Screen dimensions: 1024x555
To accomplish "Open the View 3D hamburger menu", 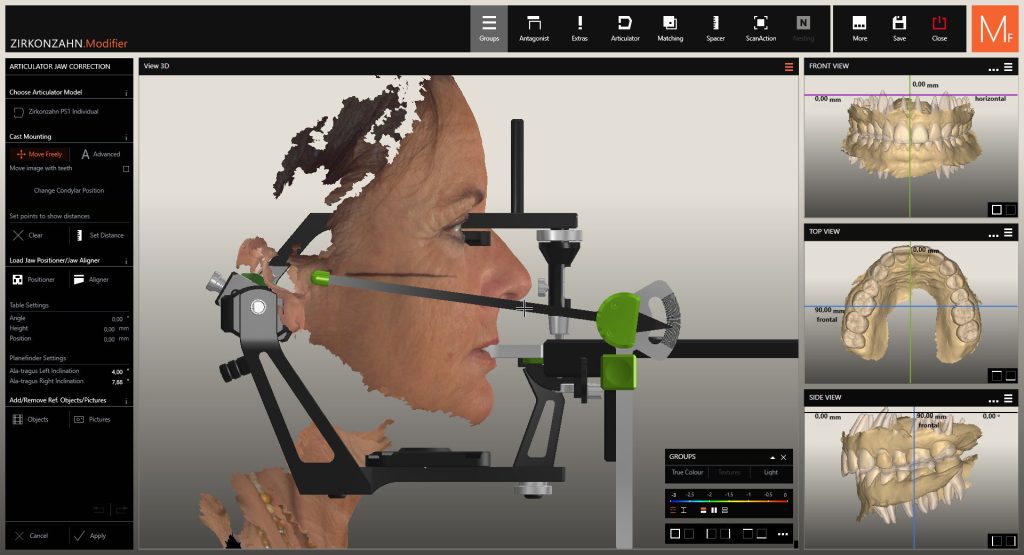I will (x=788, y=67).
